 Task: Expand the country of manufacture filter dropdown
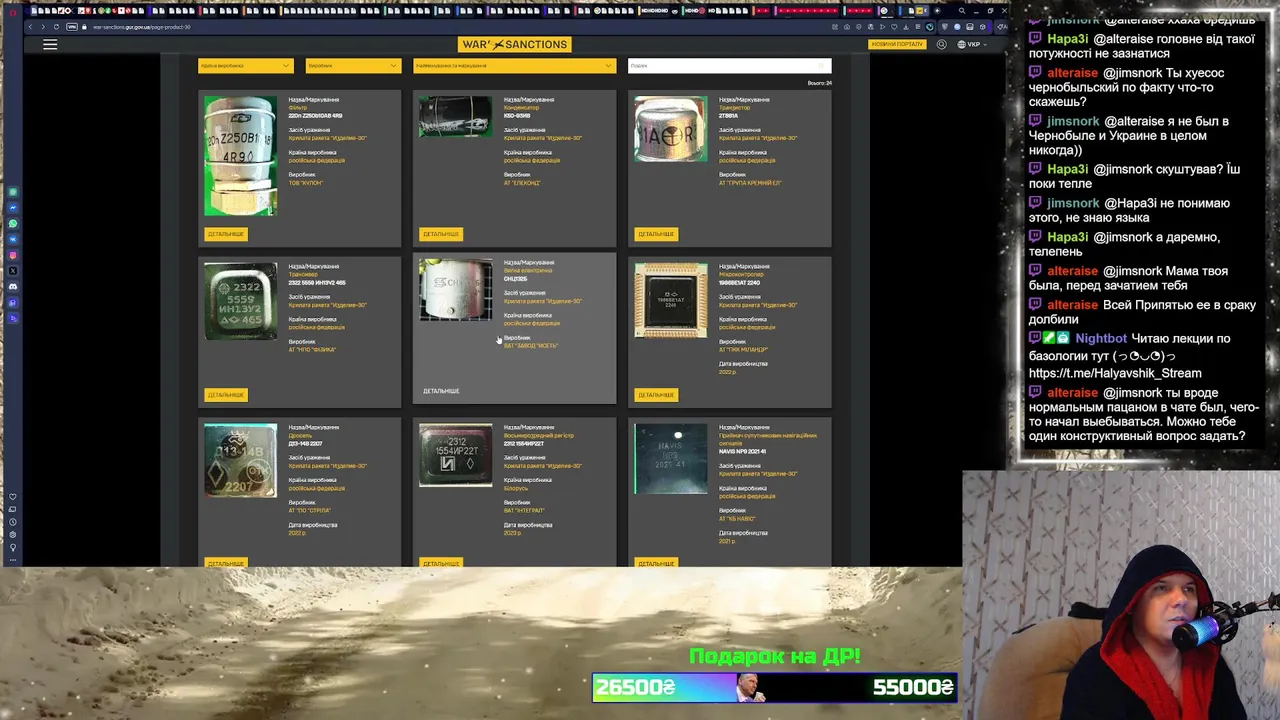[x=245, y=66]
